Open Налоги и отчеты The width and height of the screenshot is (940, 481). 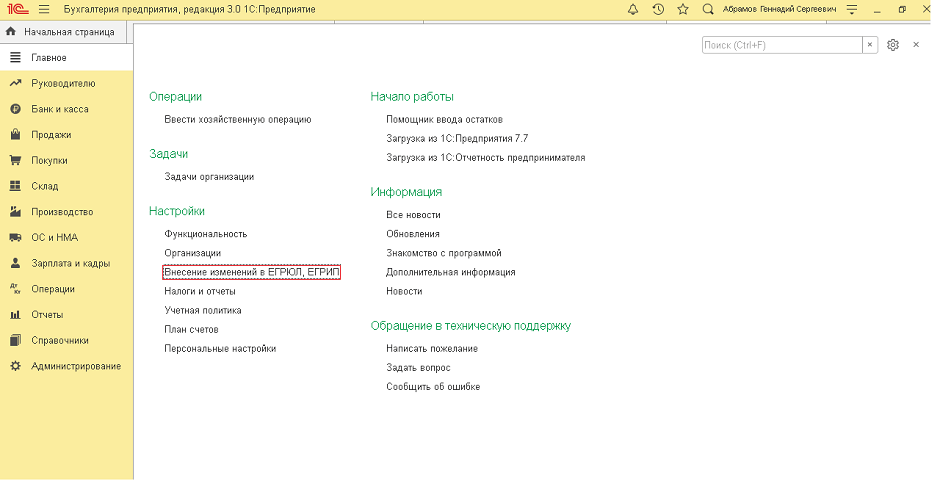click(x=200, y=292)
